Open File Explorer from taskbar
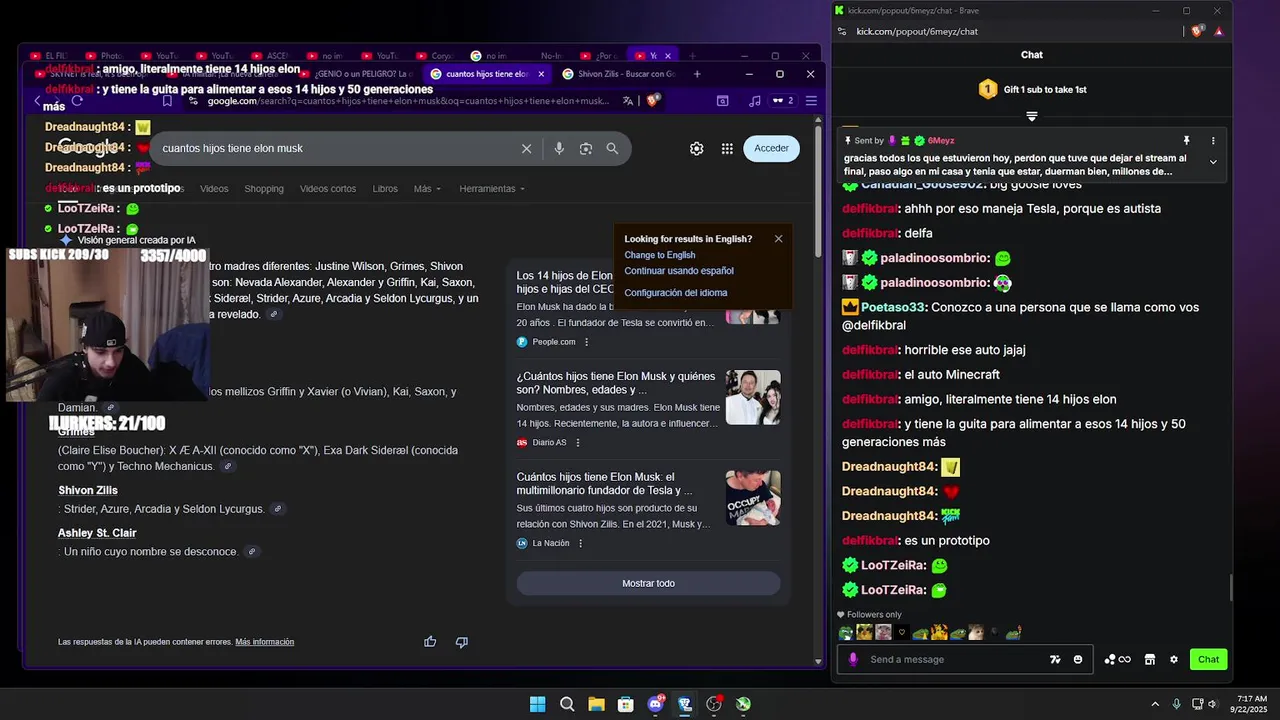 pyautogui.click(x=596, y=704)
